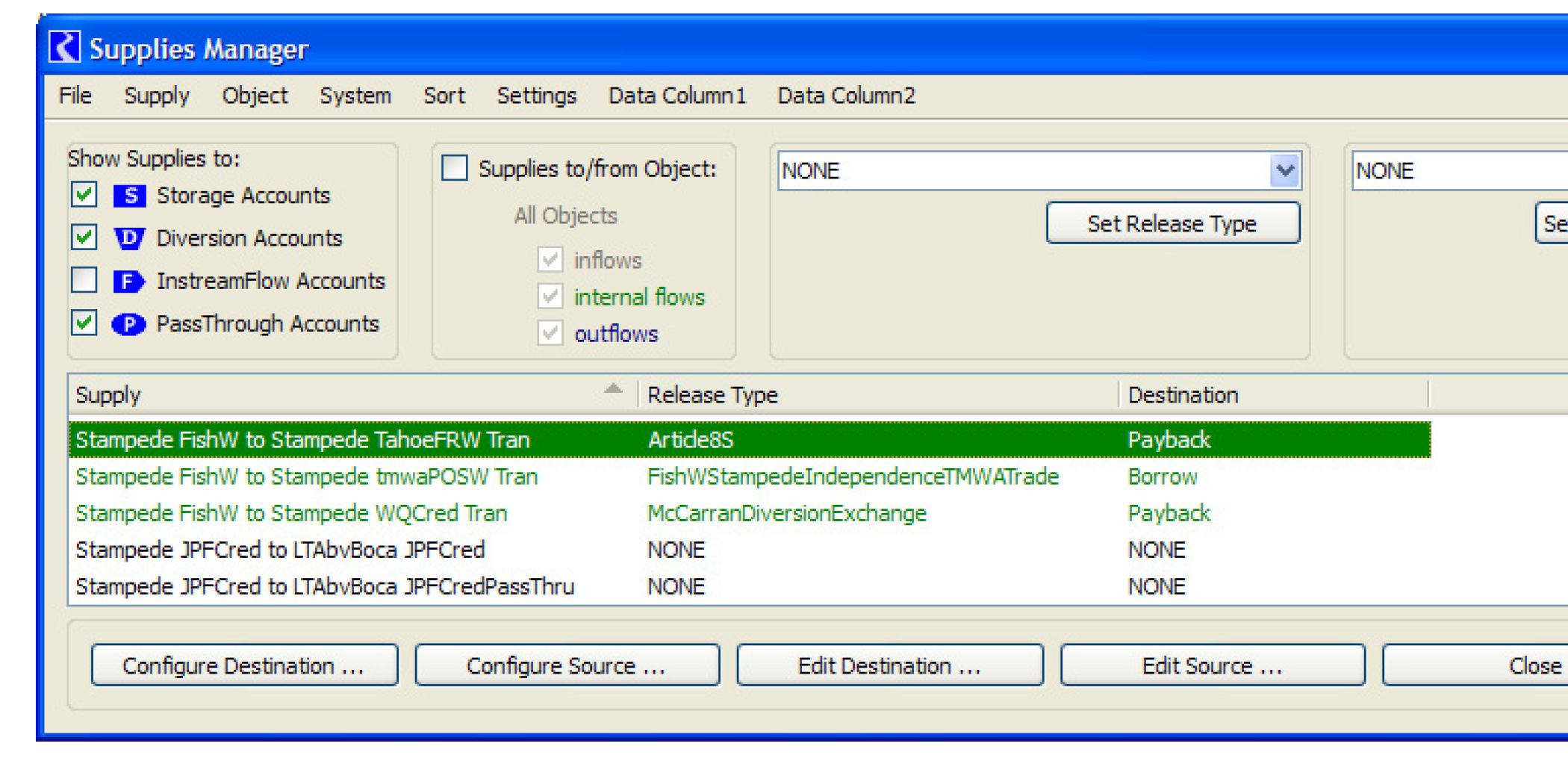
Task: Click the P PassThrough Accounts icon
Action: pos(129,324)
